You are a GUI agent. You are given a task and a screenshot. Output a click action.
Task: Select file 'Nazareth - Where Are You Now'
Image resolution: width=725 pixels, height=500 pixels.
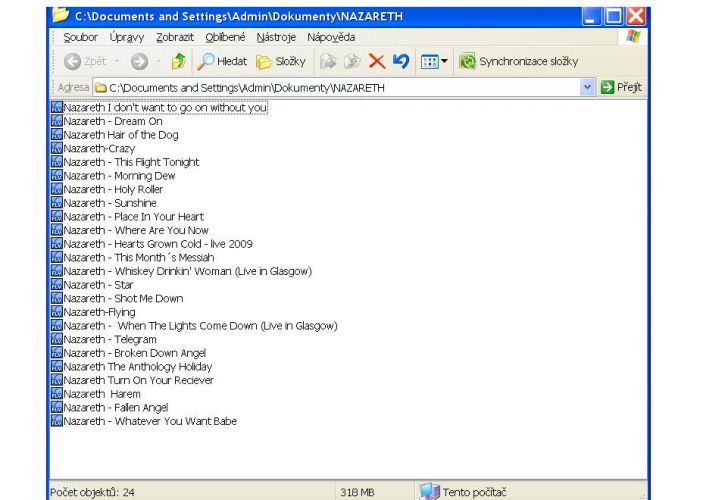130,230
